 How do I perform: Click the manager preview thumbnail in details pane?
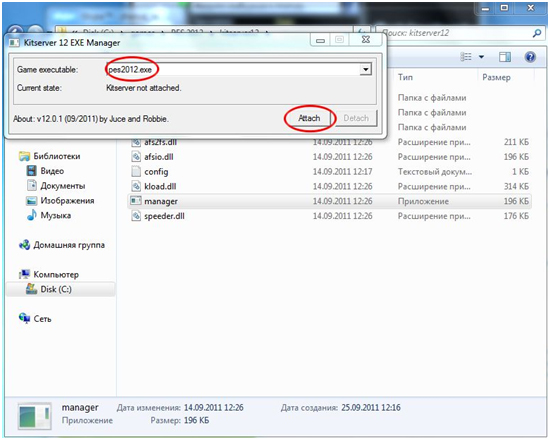[x=34, y=416]
